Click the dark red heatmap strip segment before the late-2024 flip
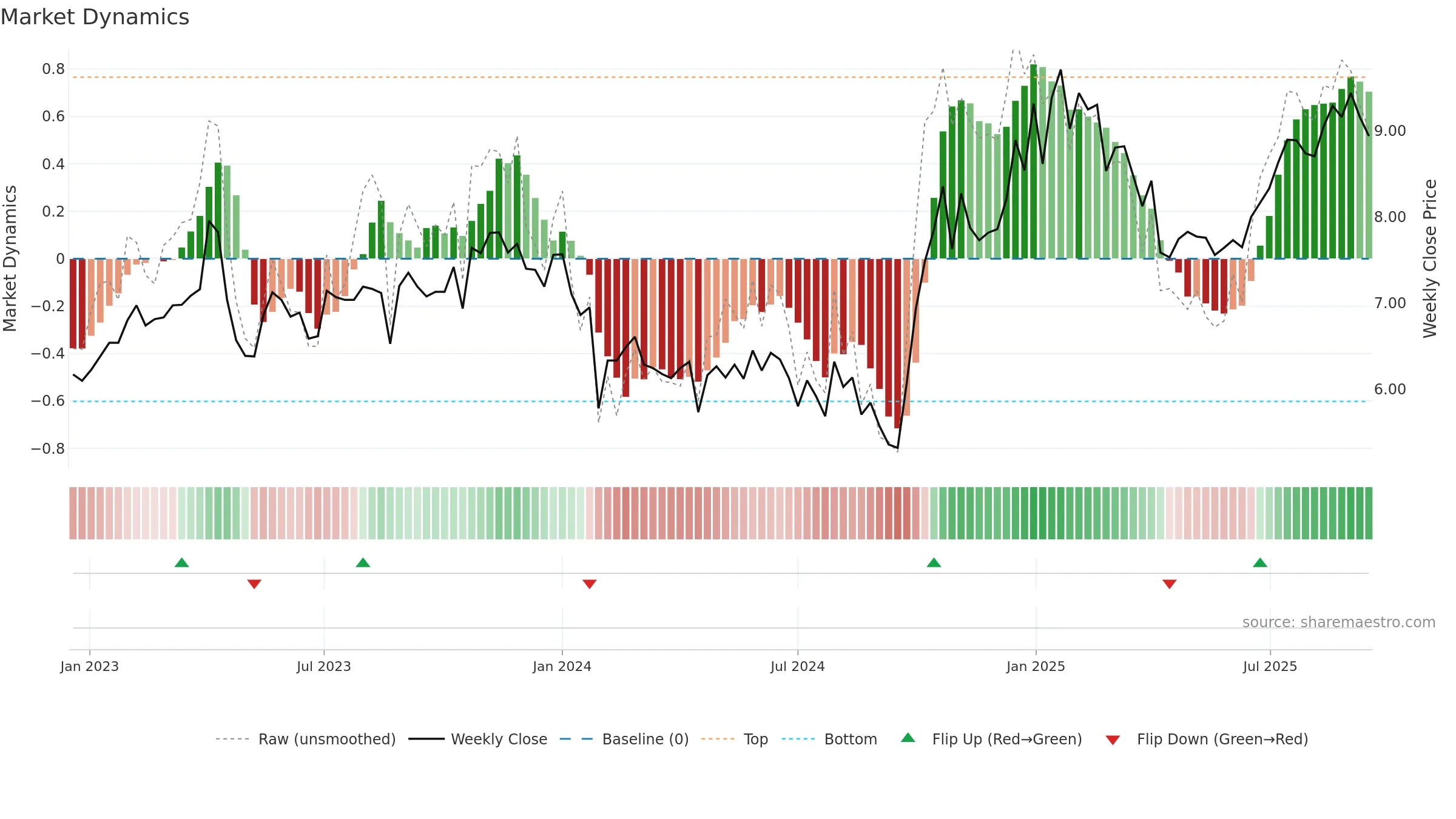 click(897, 513)
